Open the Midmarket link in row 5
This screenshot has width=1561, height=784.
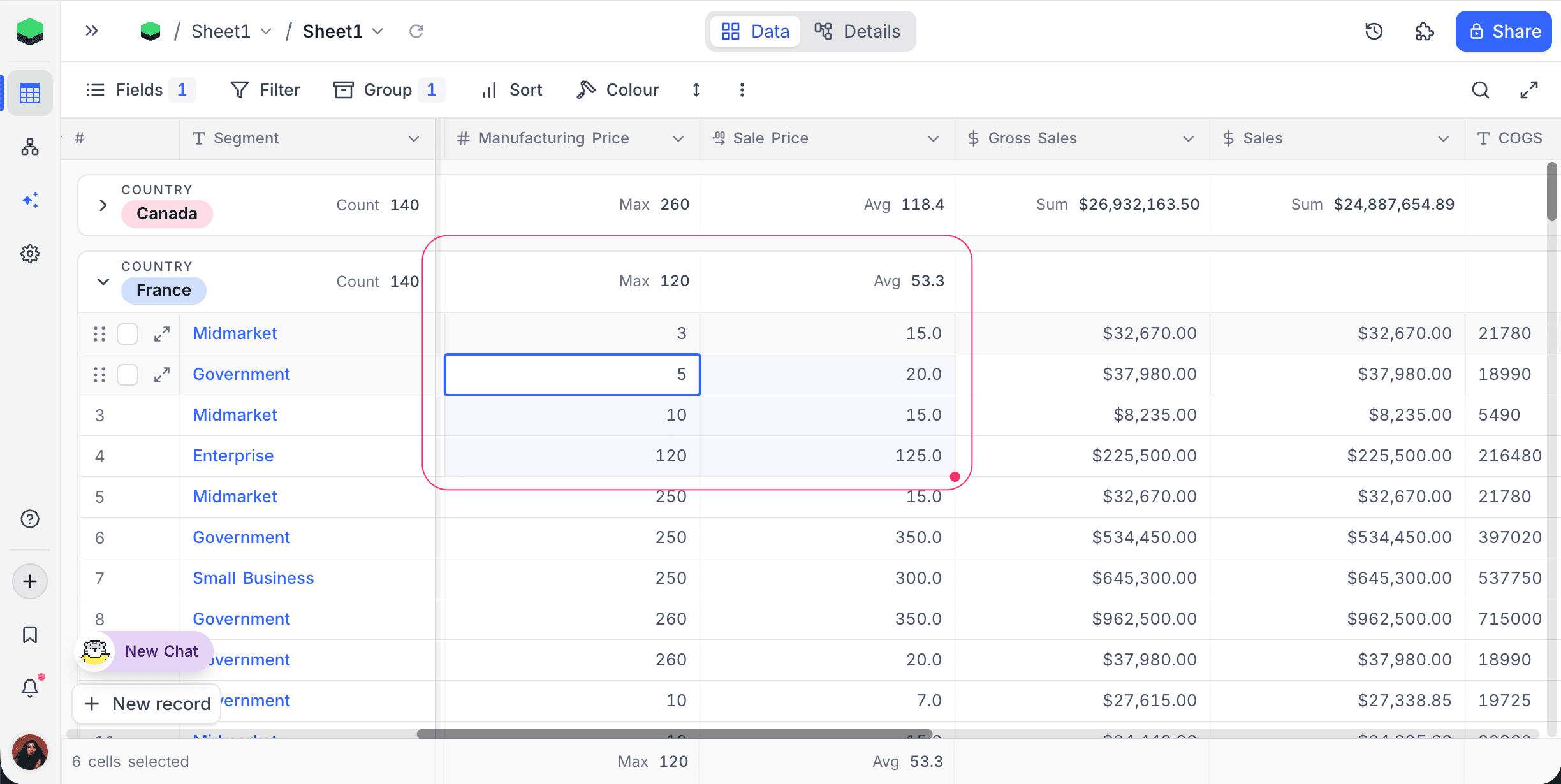click(235, 497)
